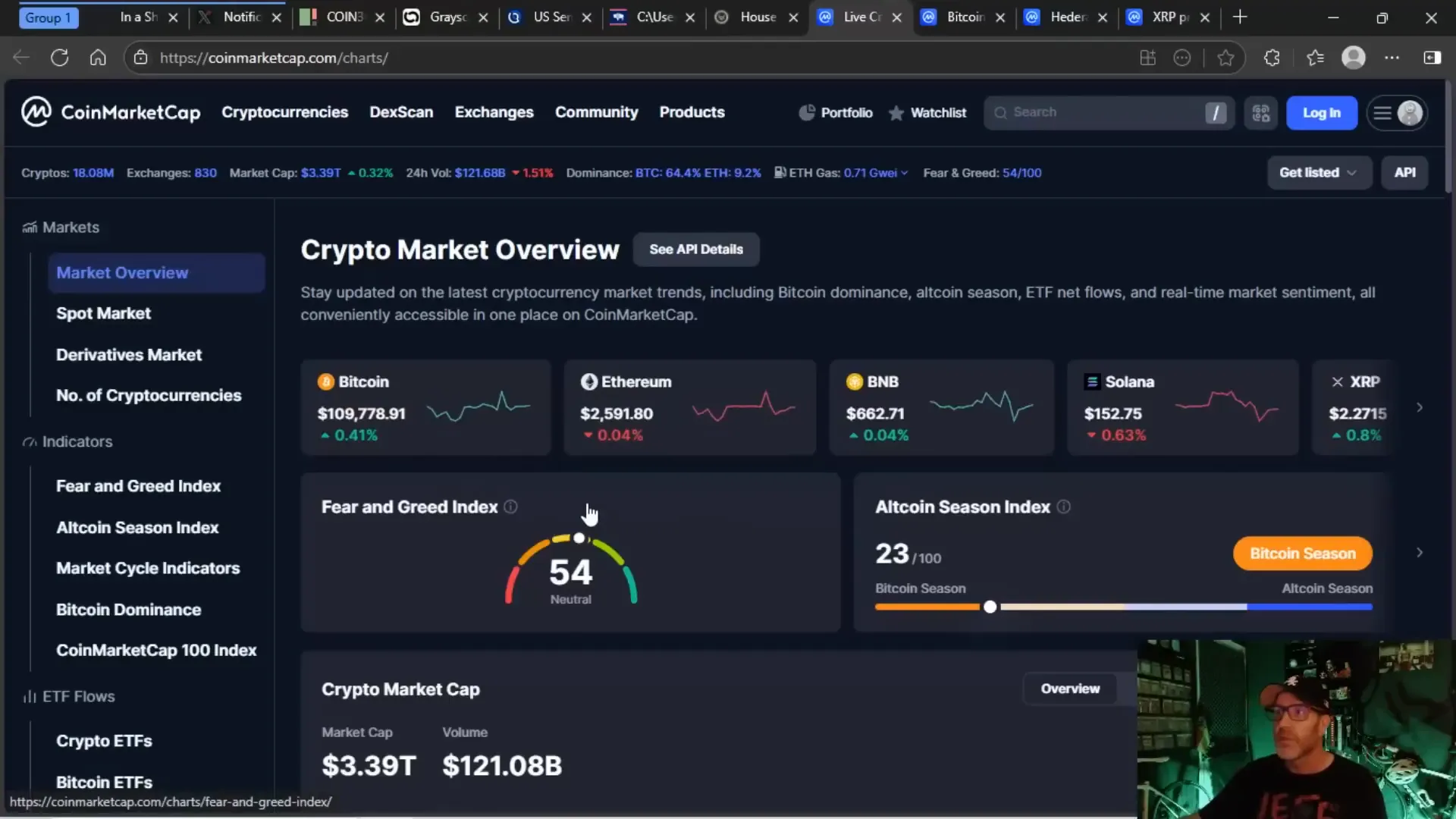Click the page vertical scrollbar
This screenshot has height=819, width=1456.
click(x=1450, y=136)
